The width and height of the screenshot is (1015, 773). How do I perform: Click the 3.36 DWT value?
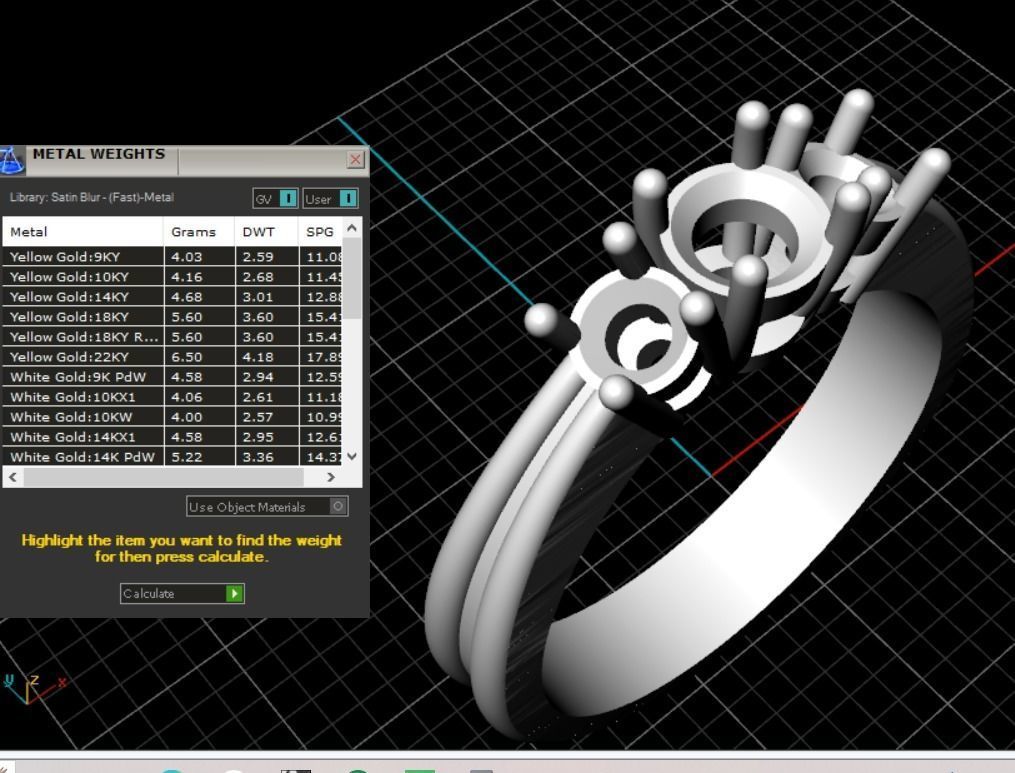258,456
